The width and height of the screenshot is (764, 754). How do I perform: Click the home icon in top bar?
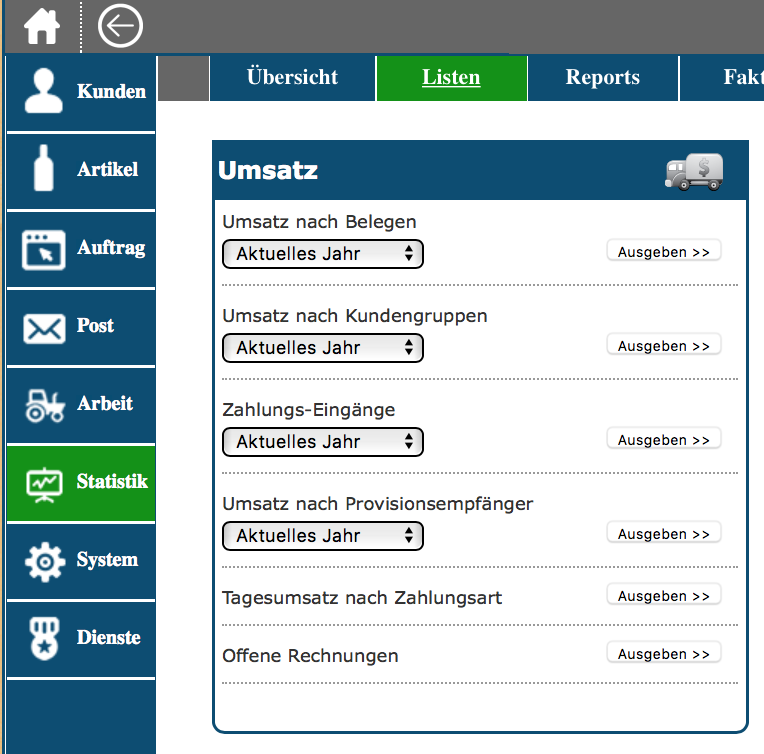pos(42,27)
